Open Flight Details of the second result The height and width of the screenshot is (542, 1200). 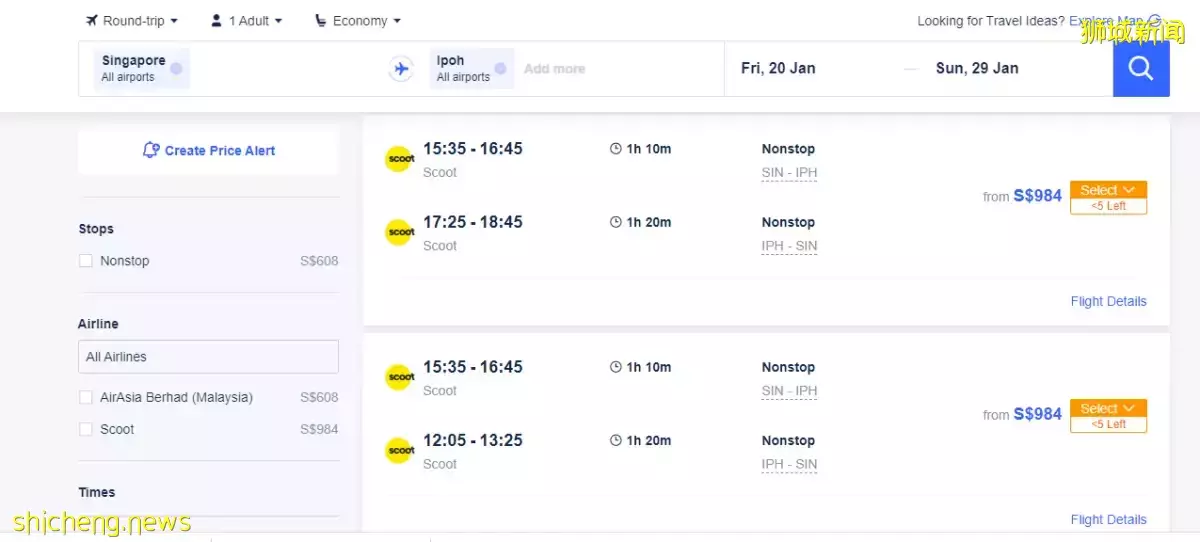(x=1108, y=519)
